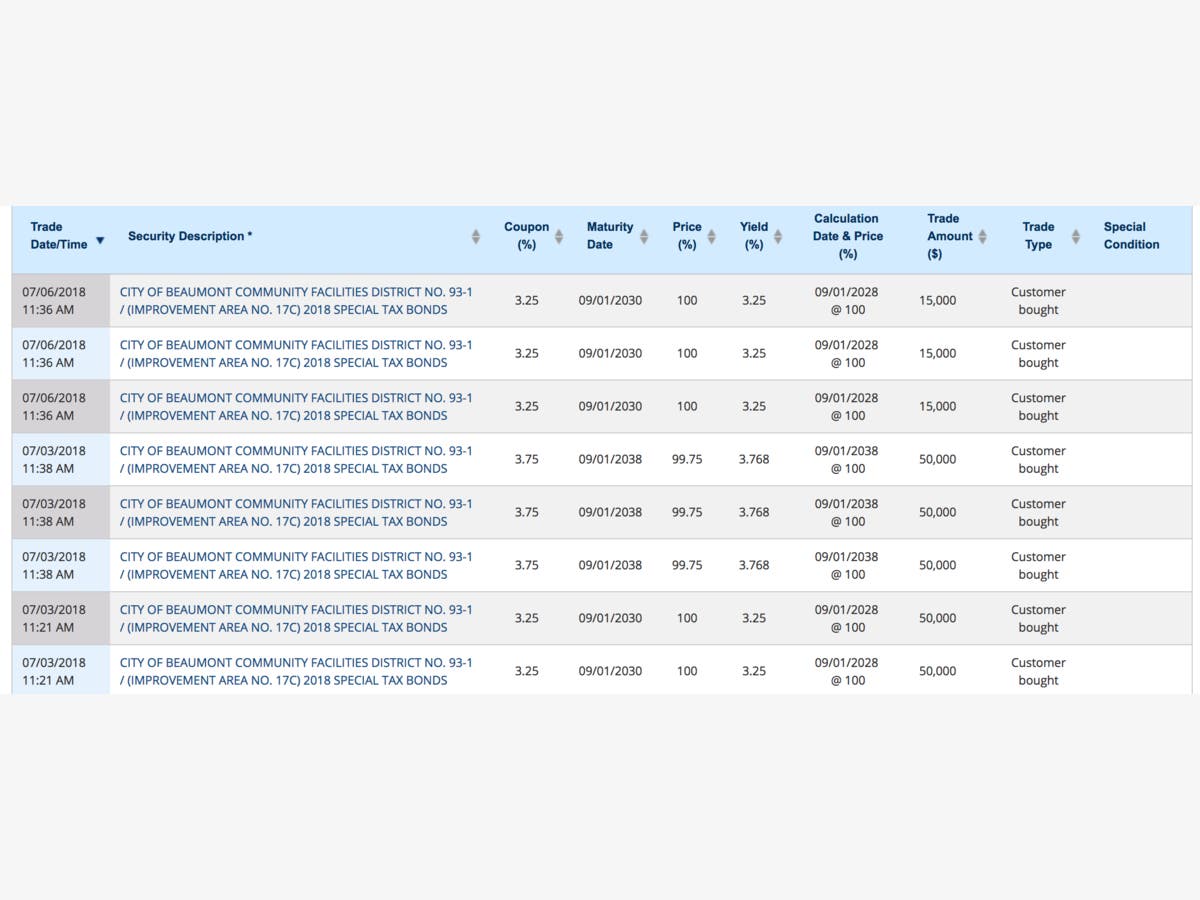Sort by Trade Date/Time arrow
The height and width of the screenshot is (900, 1200).
point(100,241)
